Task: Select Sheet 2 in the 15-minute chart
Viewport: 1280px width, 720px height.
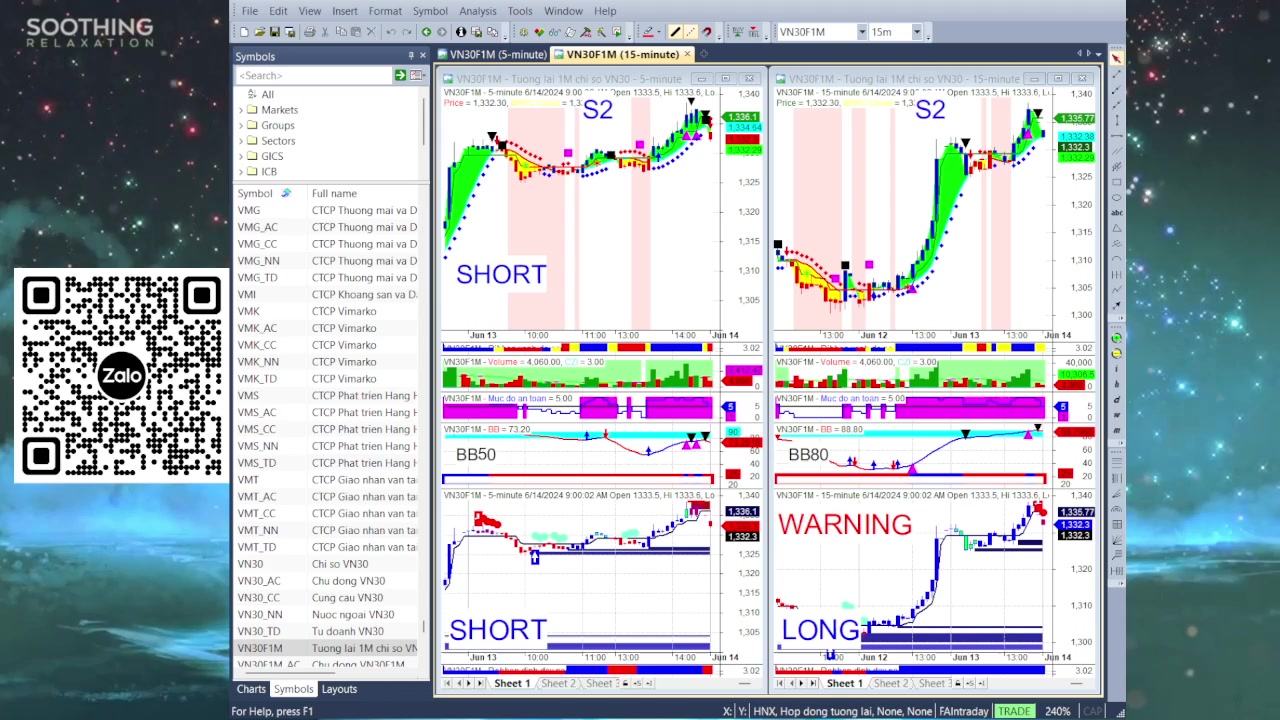Action: point(890,683)
